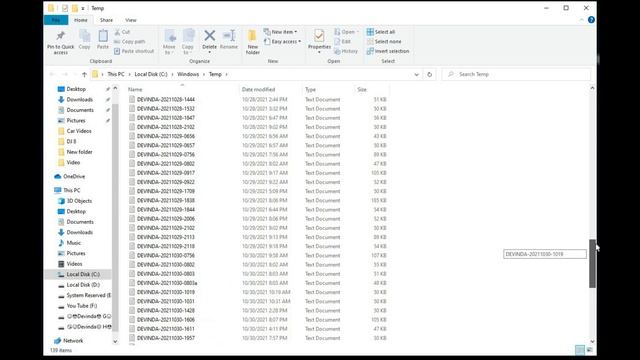Viewport: 640px width, 360px height.
Task: Switch to the View ribbon tab
Action: pos(131,20)
